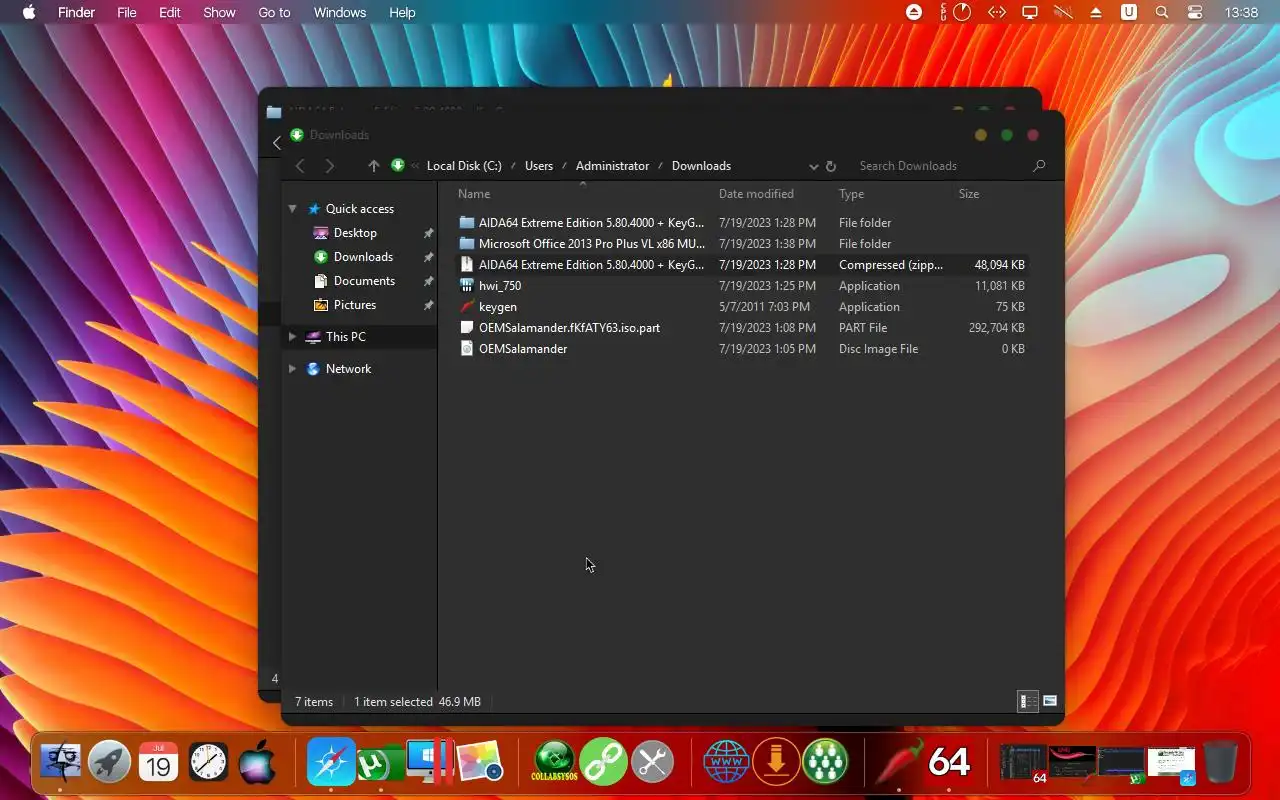This screenshot has height=800, width=1280.
Task: Go up one folder level
Action: (374, 166)
